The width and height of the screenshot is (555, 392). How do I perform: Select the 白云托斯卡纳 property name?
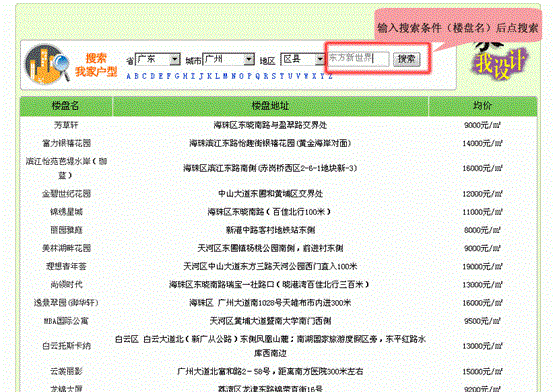point(66,346)
